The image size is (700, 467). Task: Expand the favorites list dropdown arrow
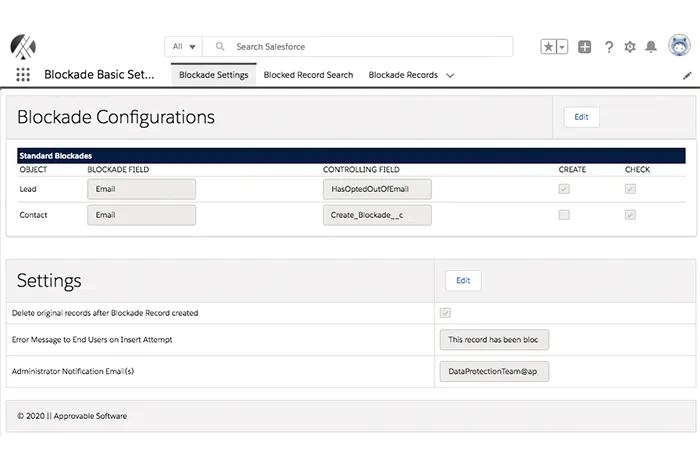562,46
